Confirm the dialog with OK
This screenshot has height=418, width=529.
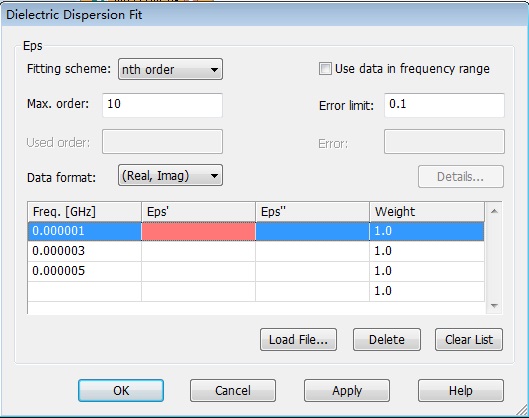point(121,390)
